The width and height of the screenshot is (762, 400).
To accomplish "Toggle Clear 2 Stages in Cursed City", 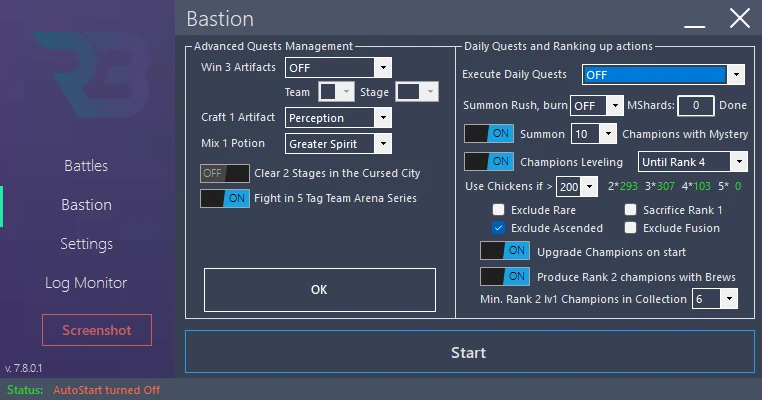I will (225, 173).
